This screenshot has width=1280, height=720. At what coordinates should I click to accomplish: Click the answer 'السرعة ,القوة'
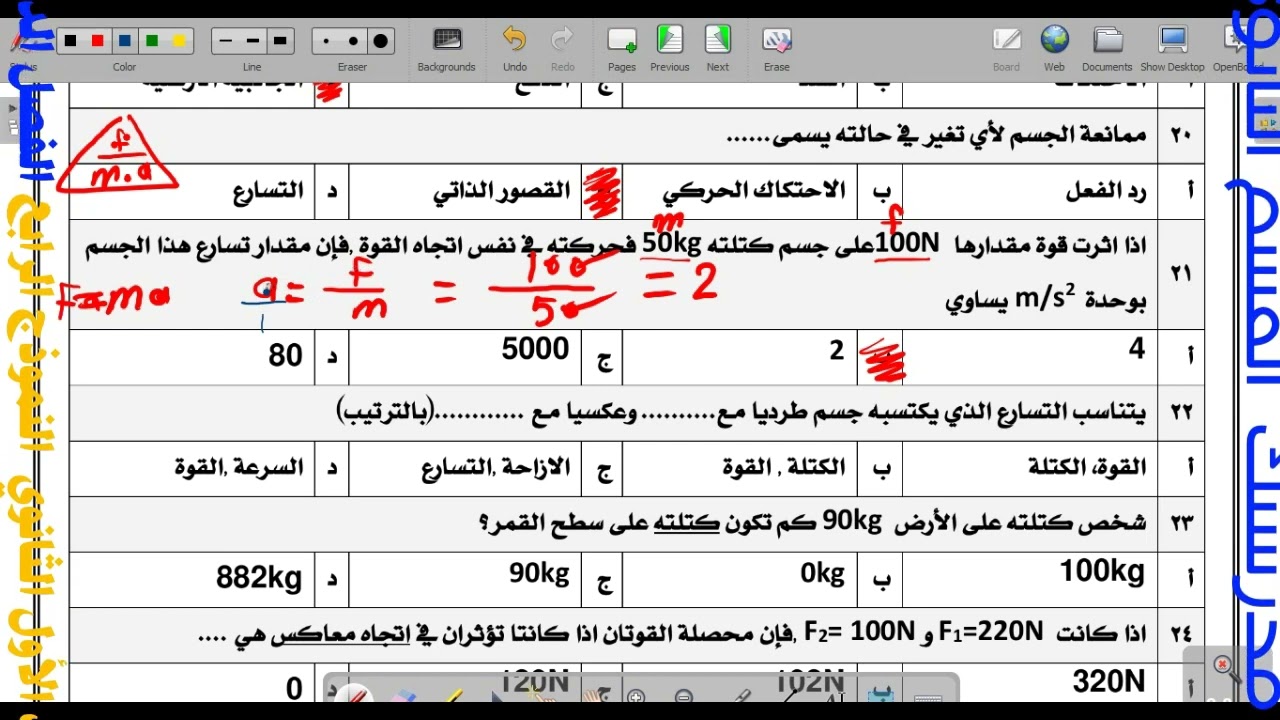[238, 467]
